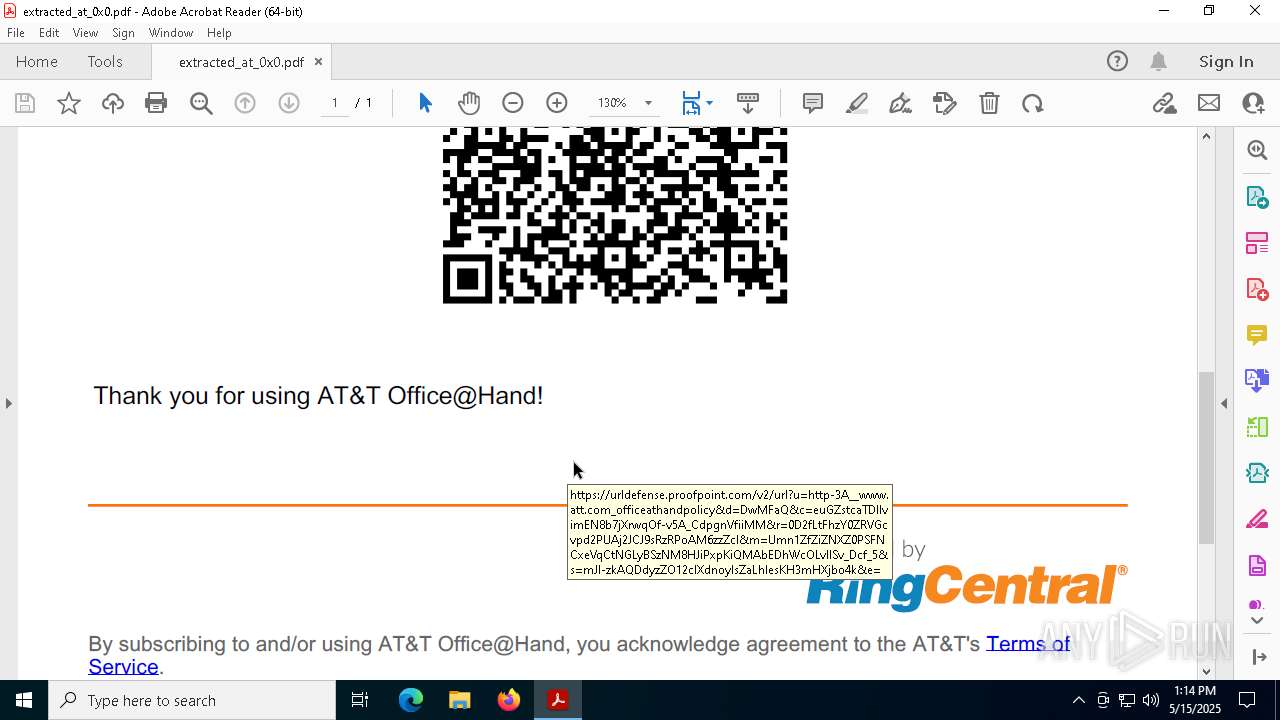The image size is (1280, 720).
Task: Click the Fill and sign stamp icon
Action: [x=945, y=103]
